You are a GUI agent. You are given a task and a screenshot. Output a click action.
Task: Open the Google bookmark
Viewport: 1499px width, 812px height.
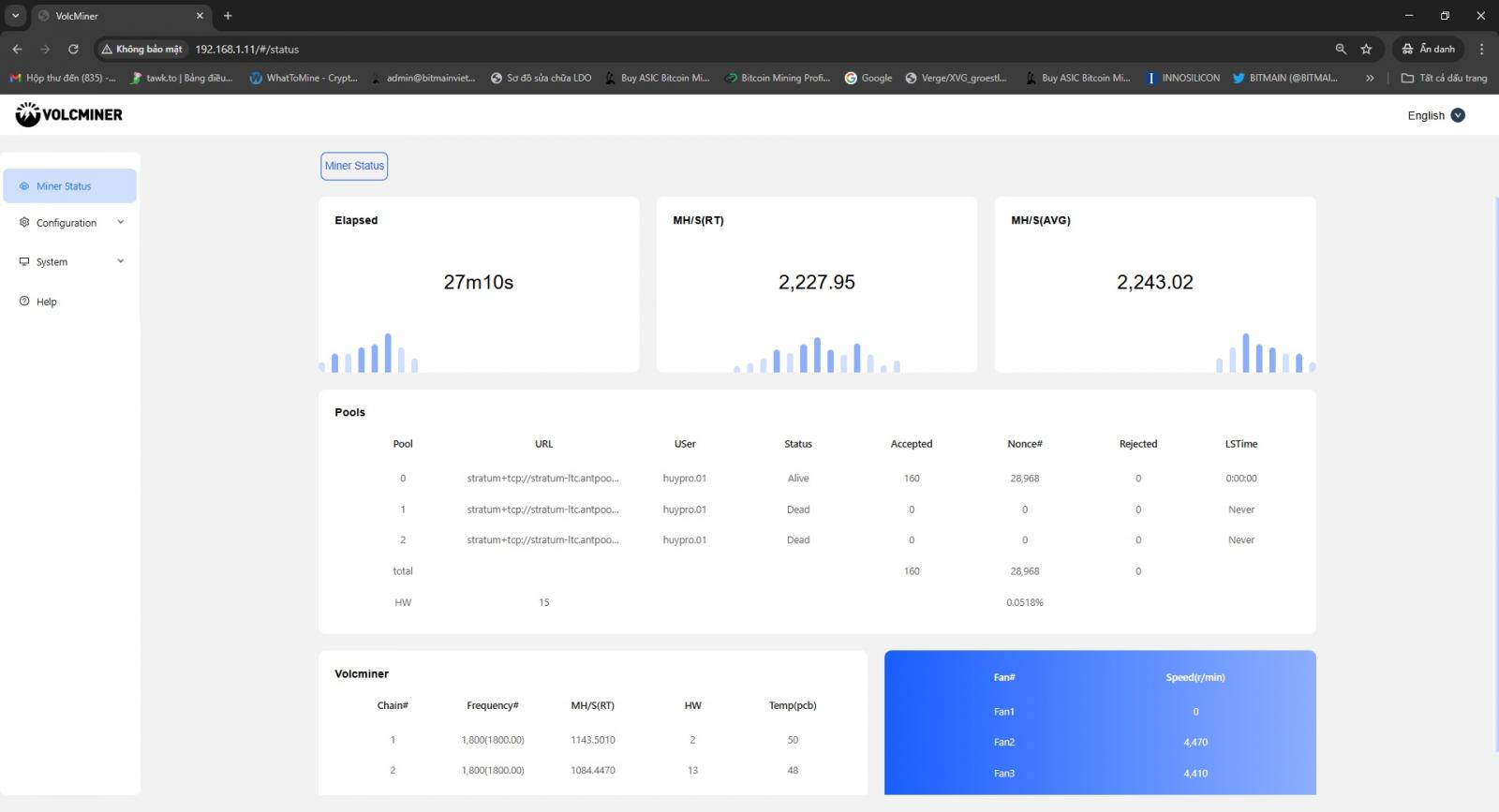click(x=868, y=78)
